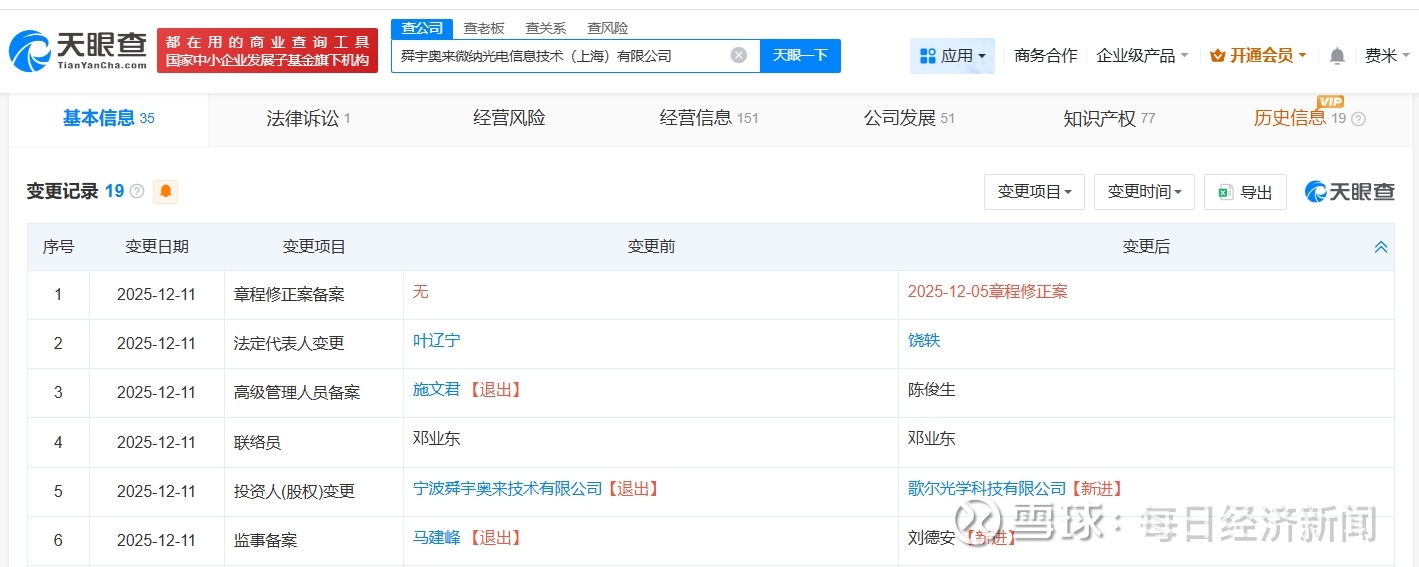Image resolution: width=1419 pixels, height=567 pixels.
Task: Open the 叶辽宁 person link
Action: (437, 341)
